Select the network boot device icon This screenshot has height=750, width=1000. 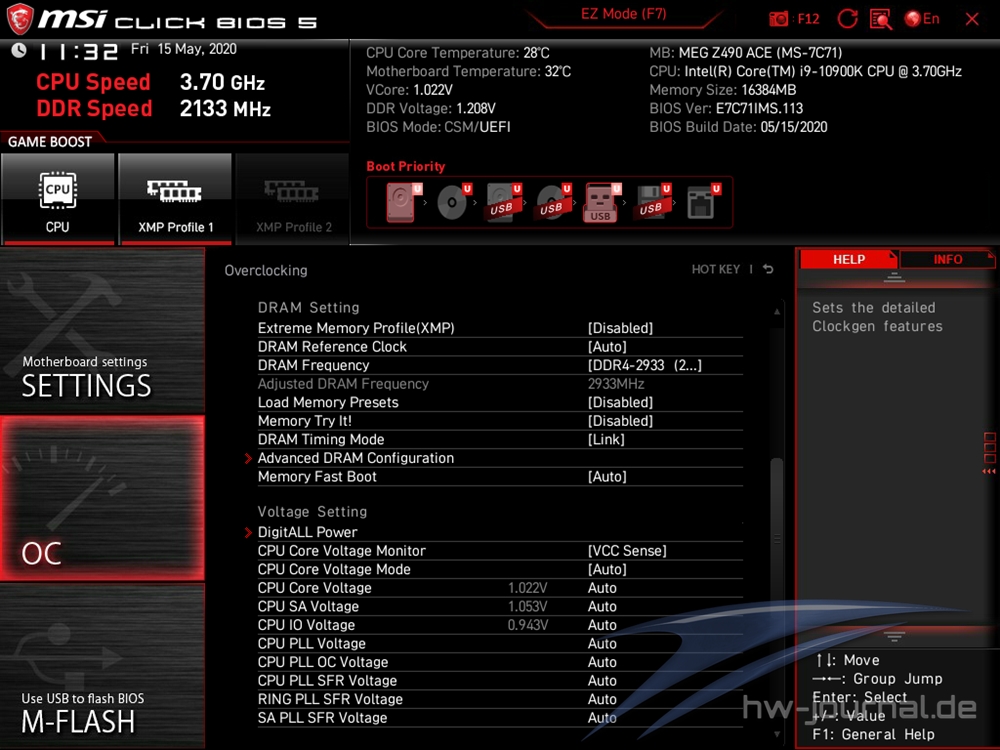(703, 202)
